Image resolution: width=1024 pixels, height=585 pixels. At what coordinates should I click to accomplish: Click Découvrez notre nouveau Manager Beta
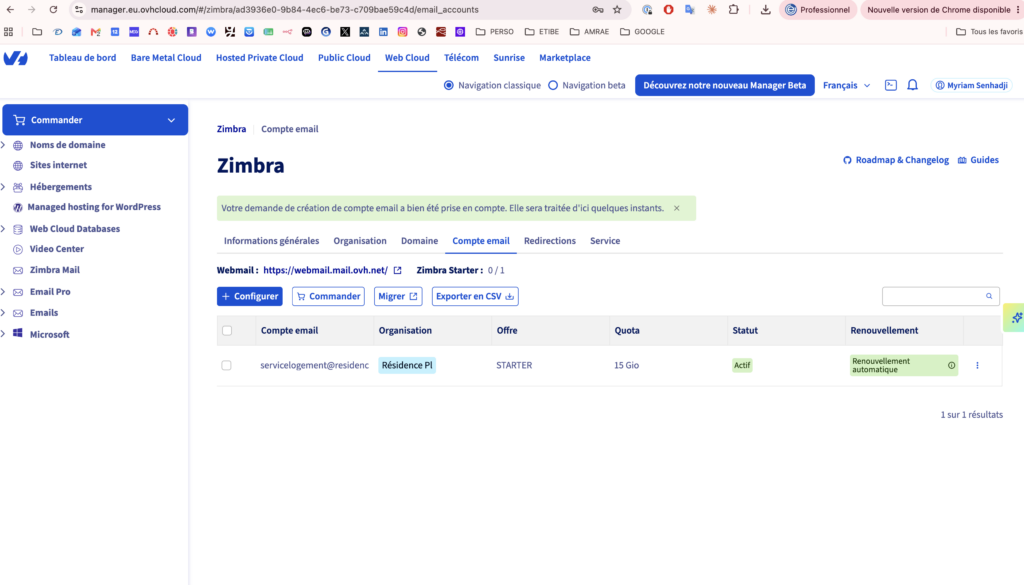click(724, 86)
